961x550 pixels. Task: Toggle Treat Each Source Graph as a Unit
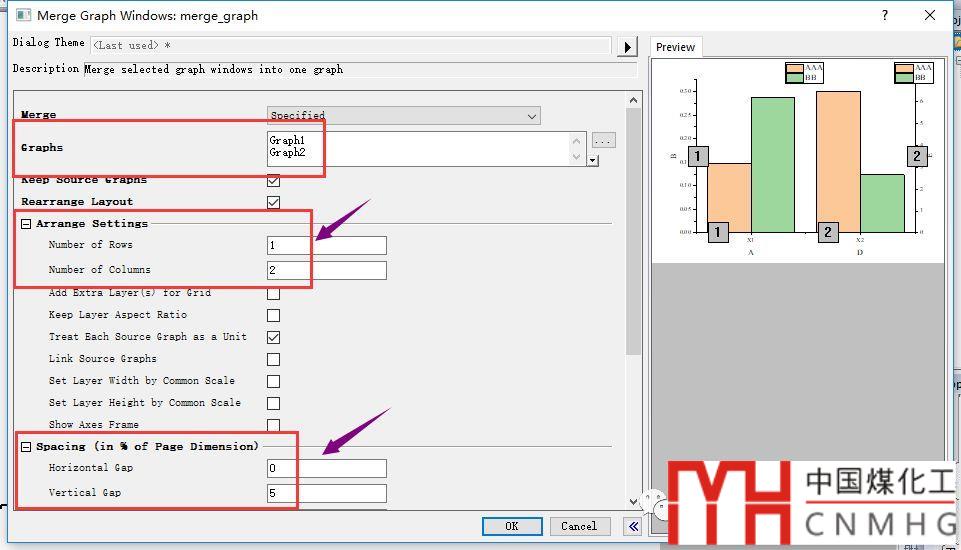point(273,337)
